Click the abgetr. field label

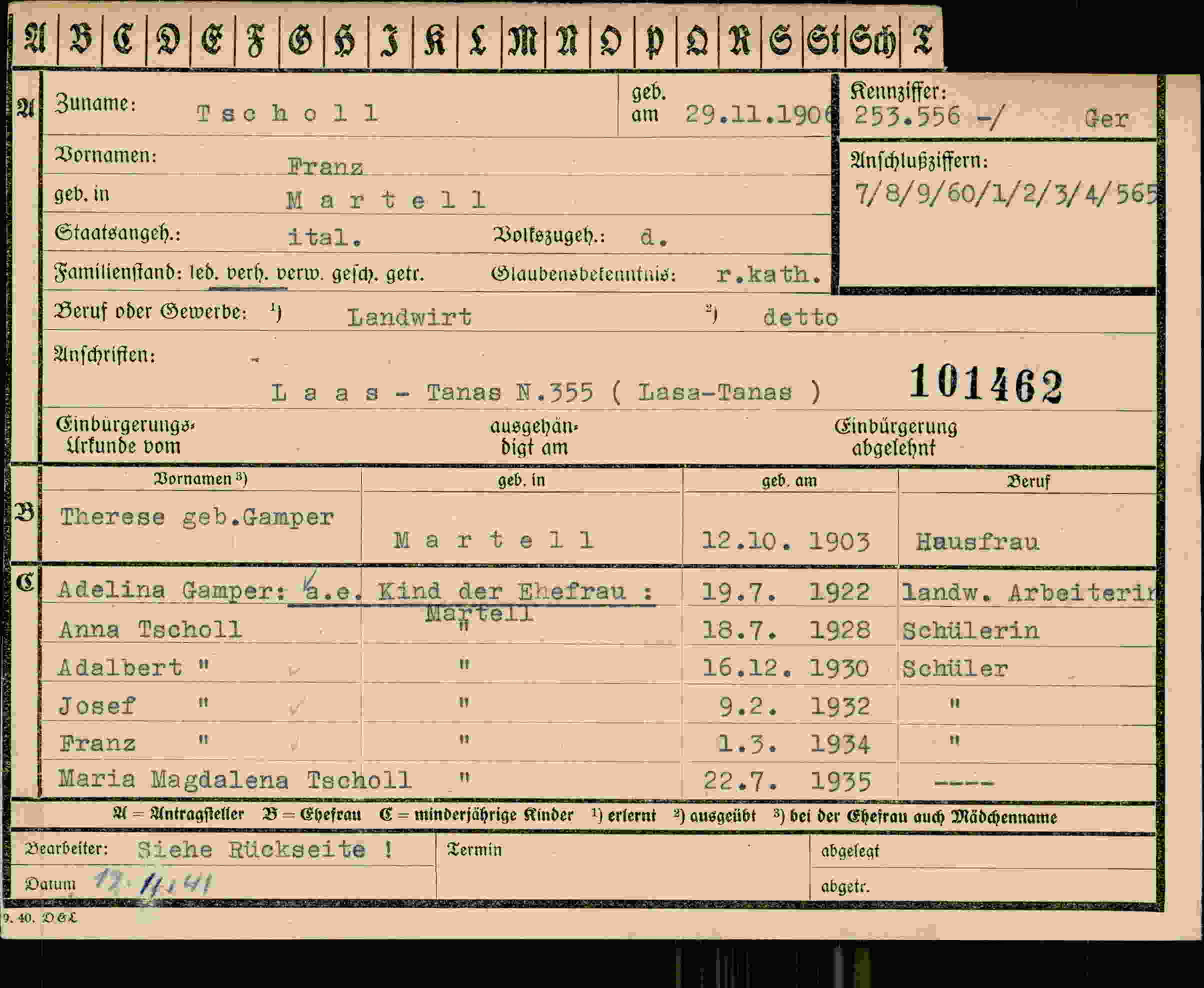pos(845,887)
